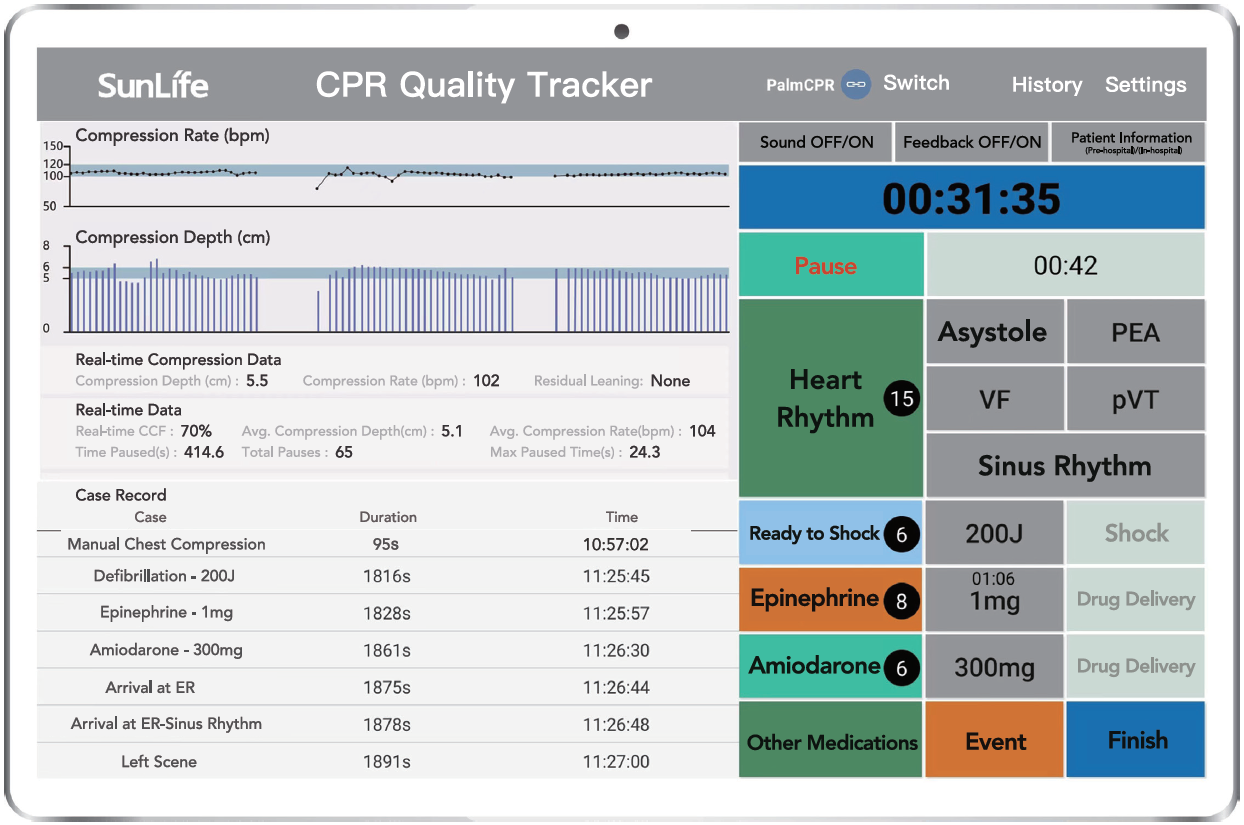Click the Ready to Shock count badge
This screenshot has width=1244, height=825.
click(x=901, y=535)
